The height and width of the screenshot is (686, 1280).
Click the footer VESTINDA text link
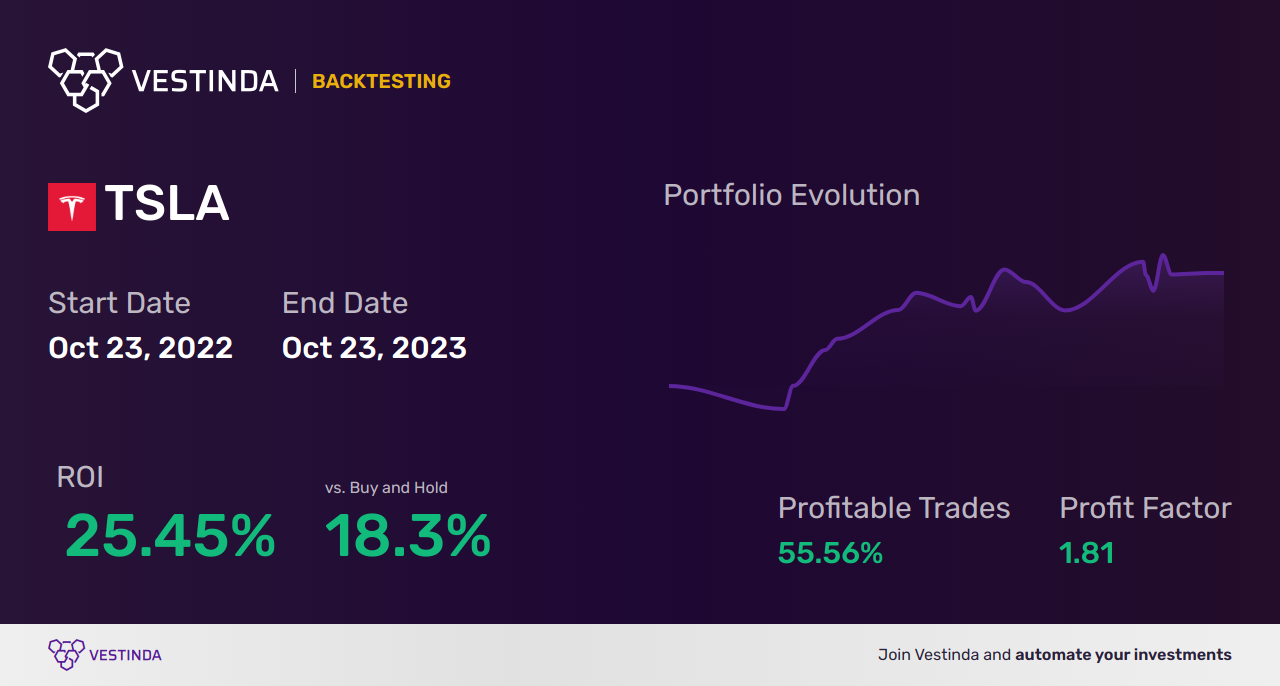[x=125, y=655]
